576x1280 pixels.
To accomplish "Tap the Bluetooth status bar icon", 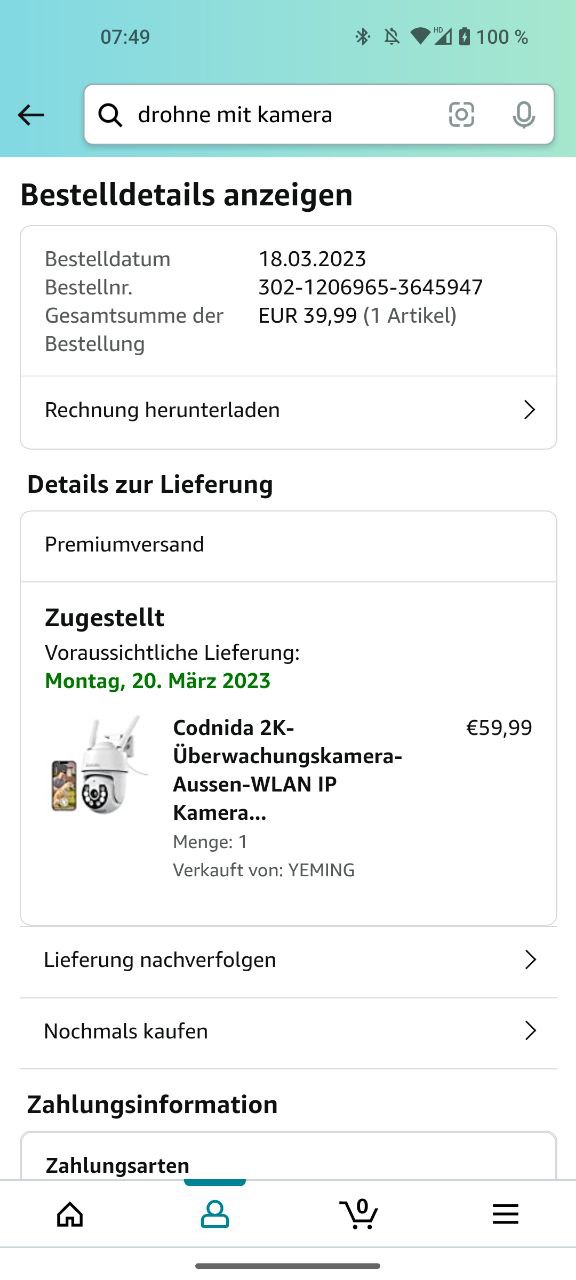I will click(x=363, y=37).
